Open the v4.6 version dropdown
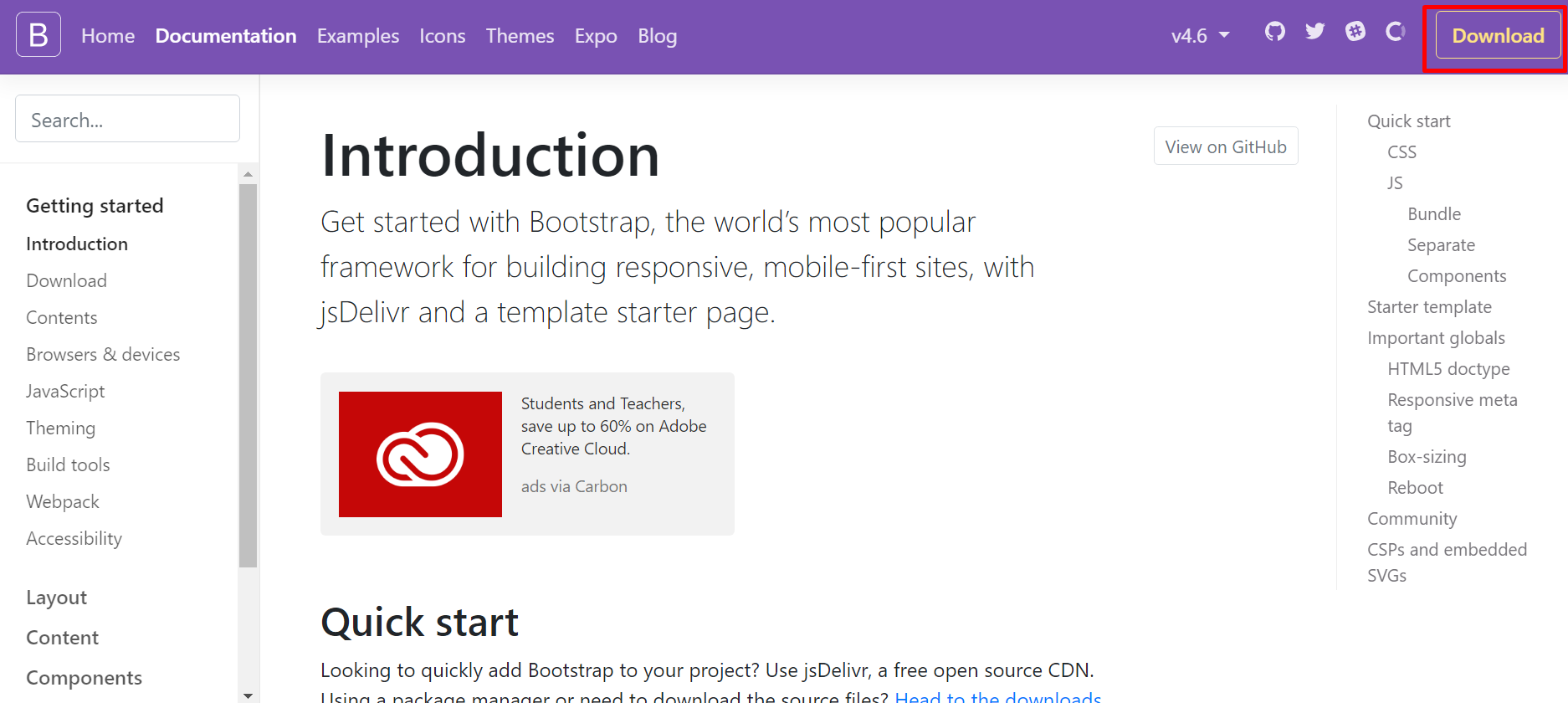The height and width of the screenshot is (703, 1568). click(1200, 36)
